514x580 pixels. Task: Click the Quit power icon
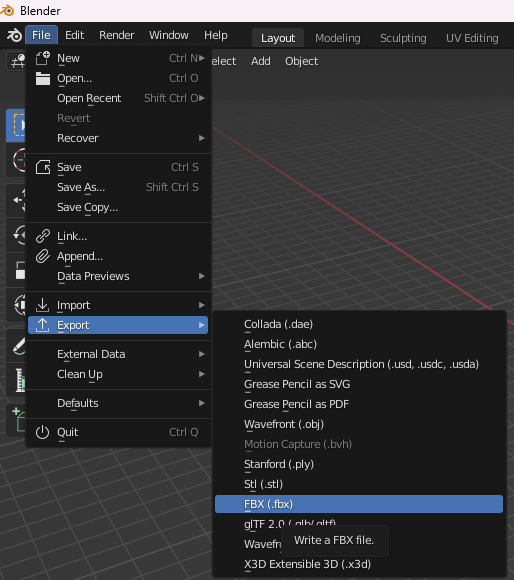coord(43,432)
